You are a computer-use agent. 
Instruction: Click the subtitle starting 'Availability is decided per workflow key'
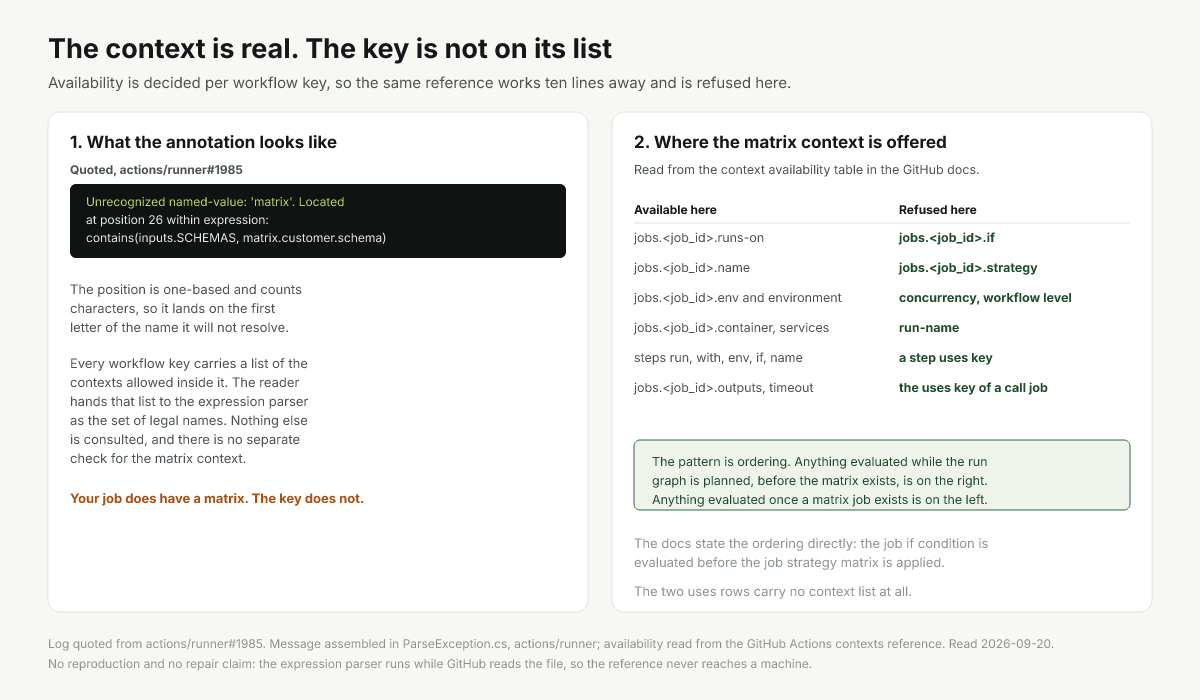(x=420, y=83)
